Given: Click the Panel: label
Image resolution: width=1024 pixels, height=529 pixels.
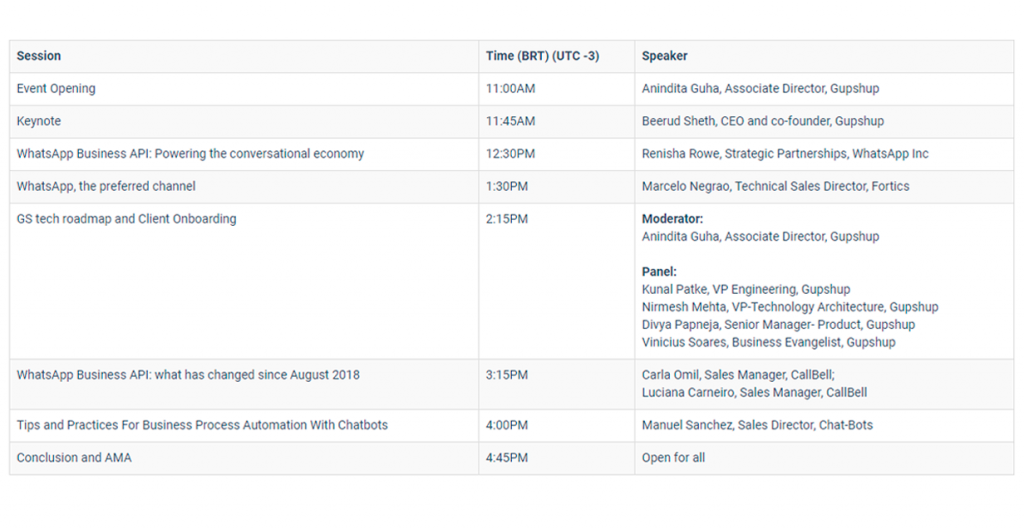Looking at the screenshot, I should (x=659, y=272).
